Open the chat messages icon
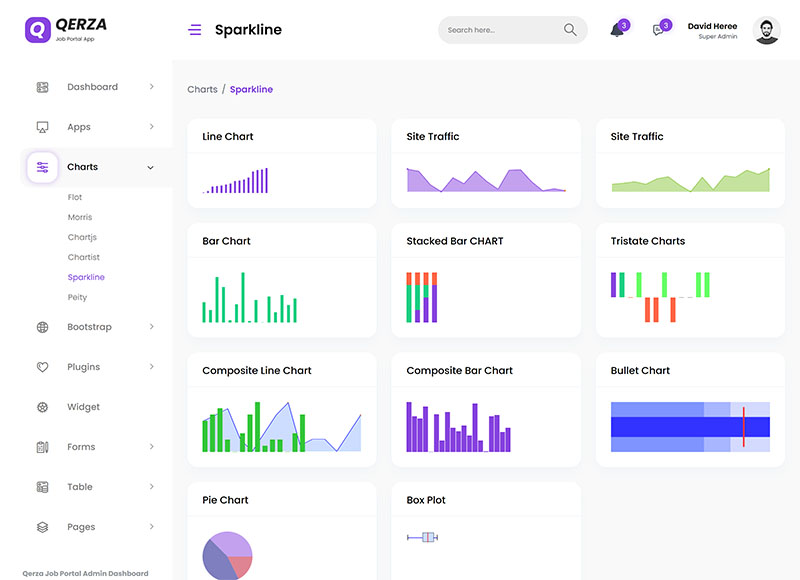Image resolution: width=800 pixels, height=580 pixels. point(658,30)
